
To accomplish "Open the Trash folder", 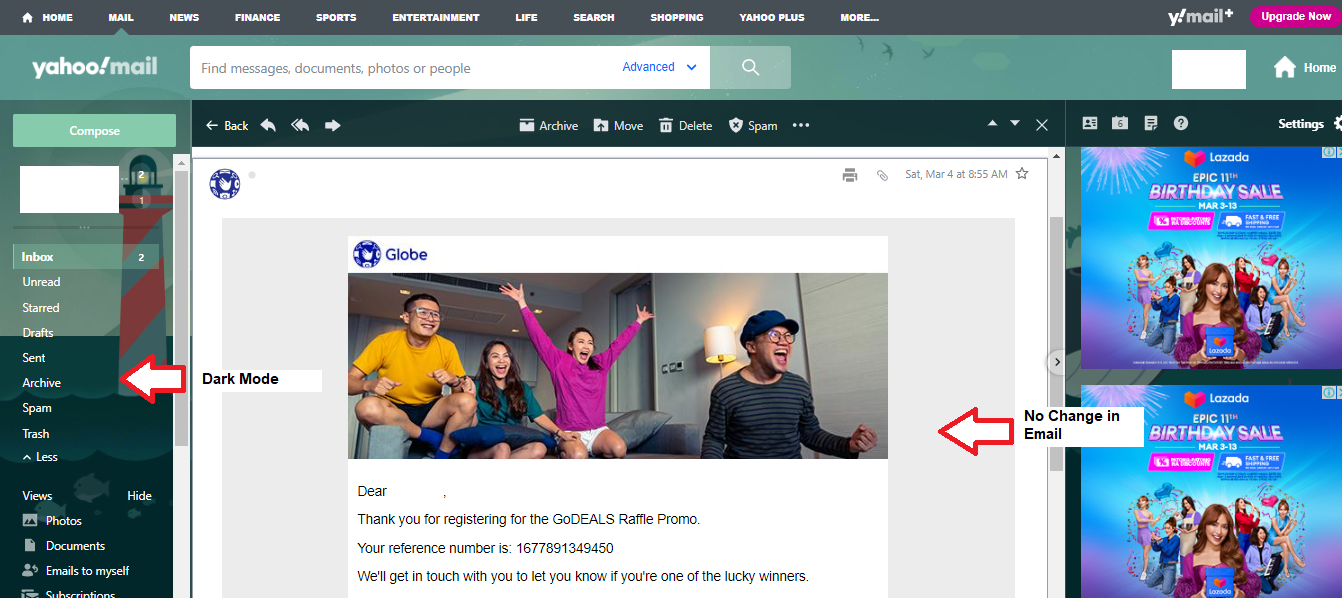I will pyautogui.click(x=36, y=434).
